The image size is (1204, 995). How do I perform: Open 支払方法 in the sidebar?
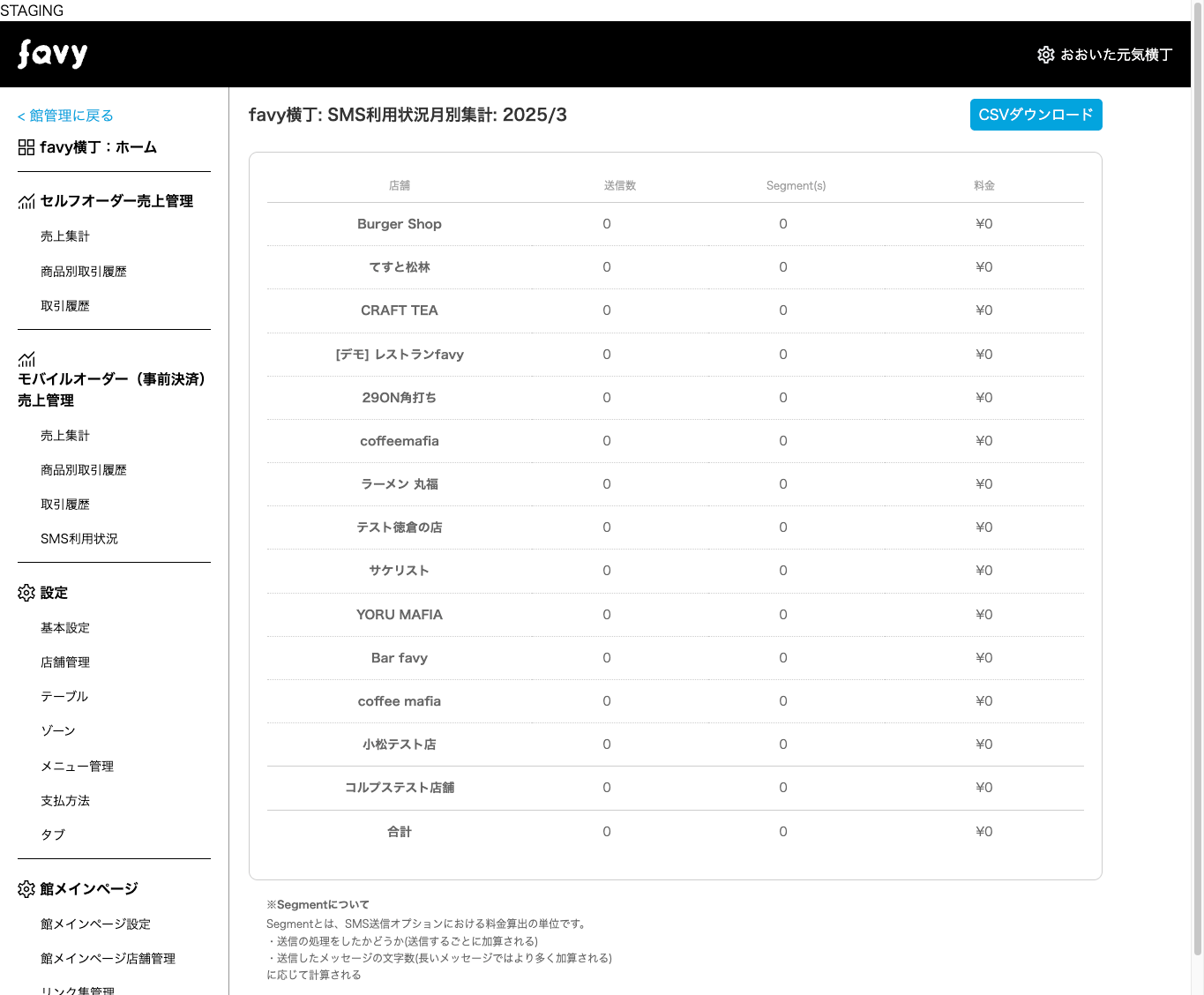[65, 801]
